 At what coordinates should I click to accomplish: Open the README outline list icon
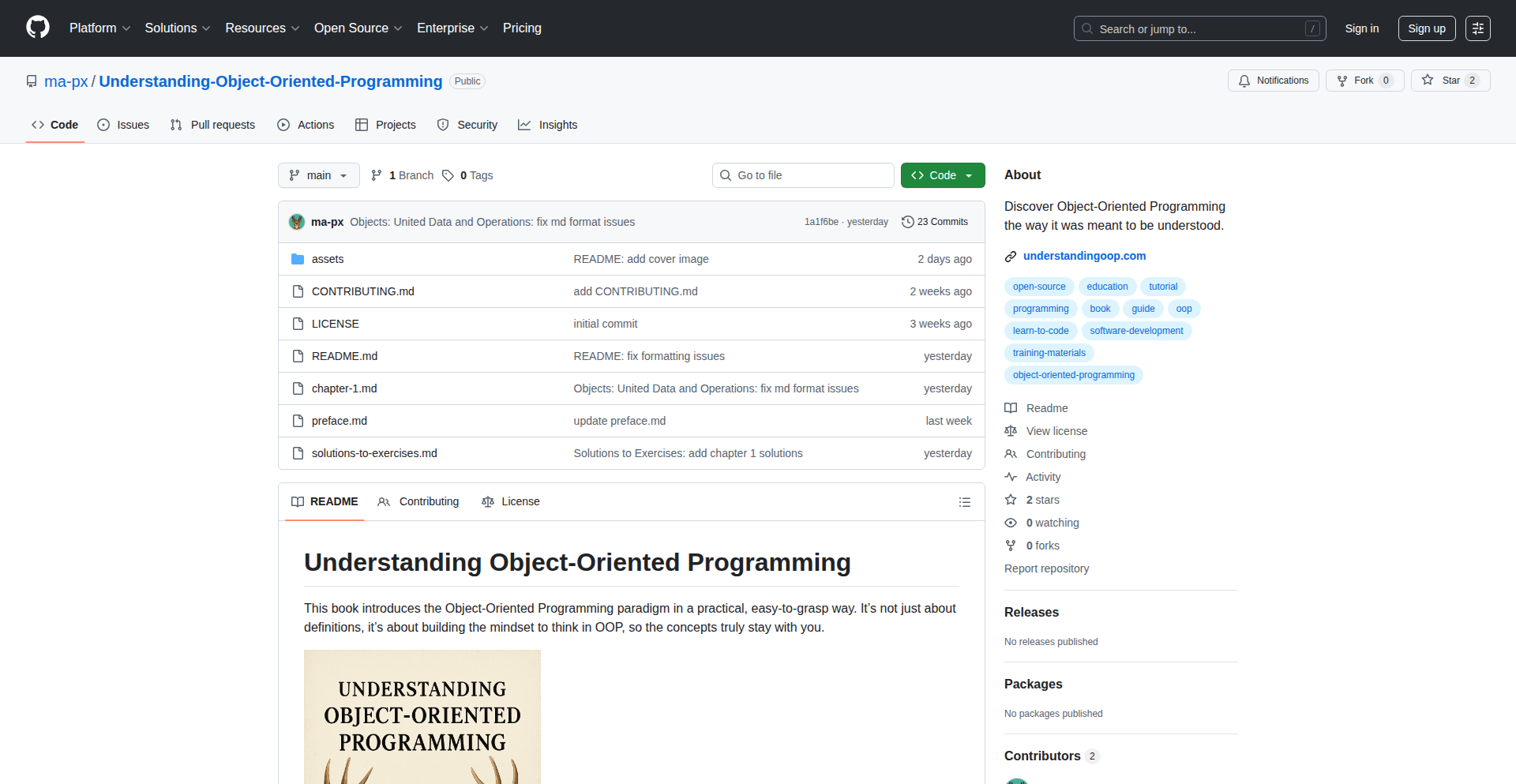(964, 502)
